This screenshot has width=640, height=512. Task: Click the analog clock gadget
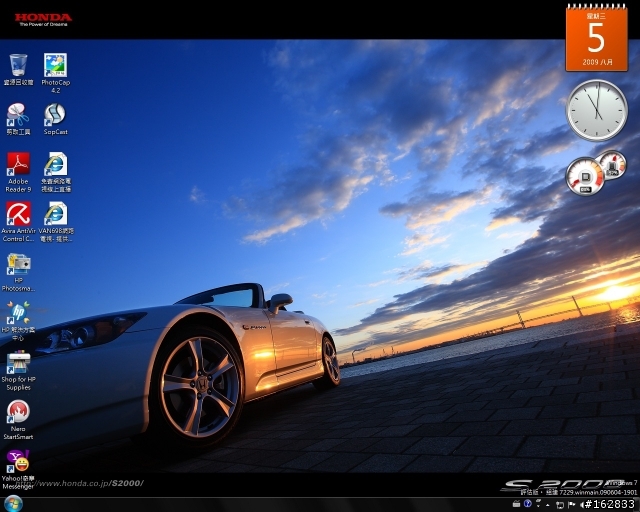coord(597,110)
